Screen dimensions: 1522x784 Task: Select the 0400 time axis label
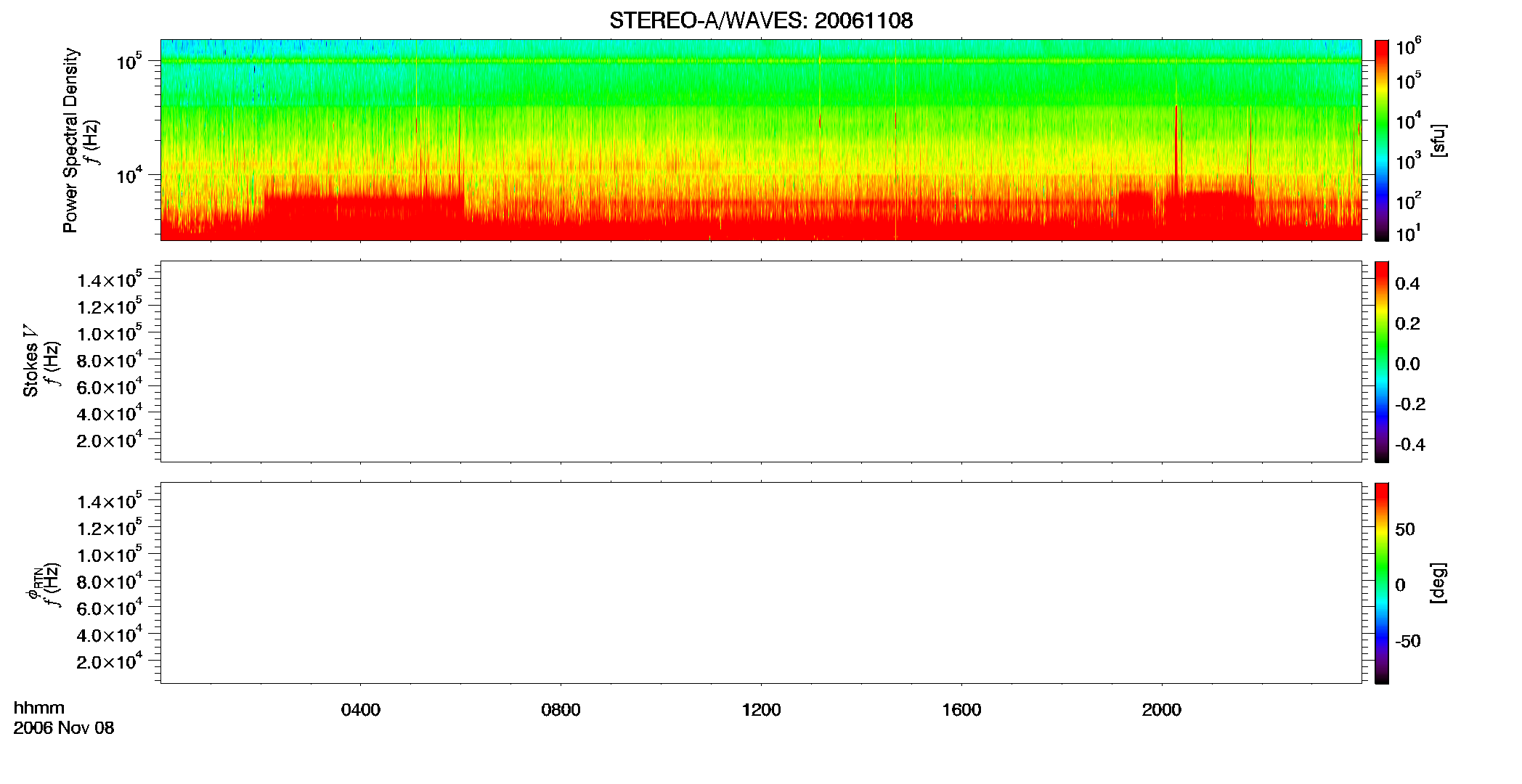[361, 710]
